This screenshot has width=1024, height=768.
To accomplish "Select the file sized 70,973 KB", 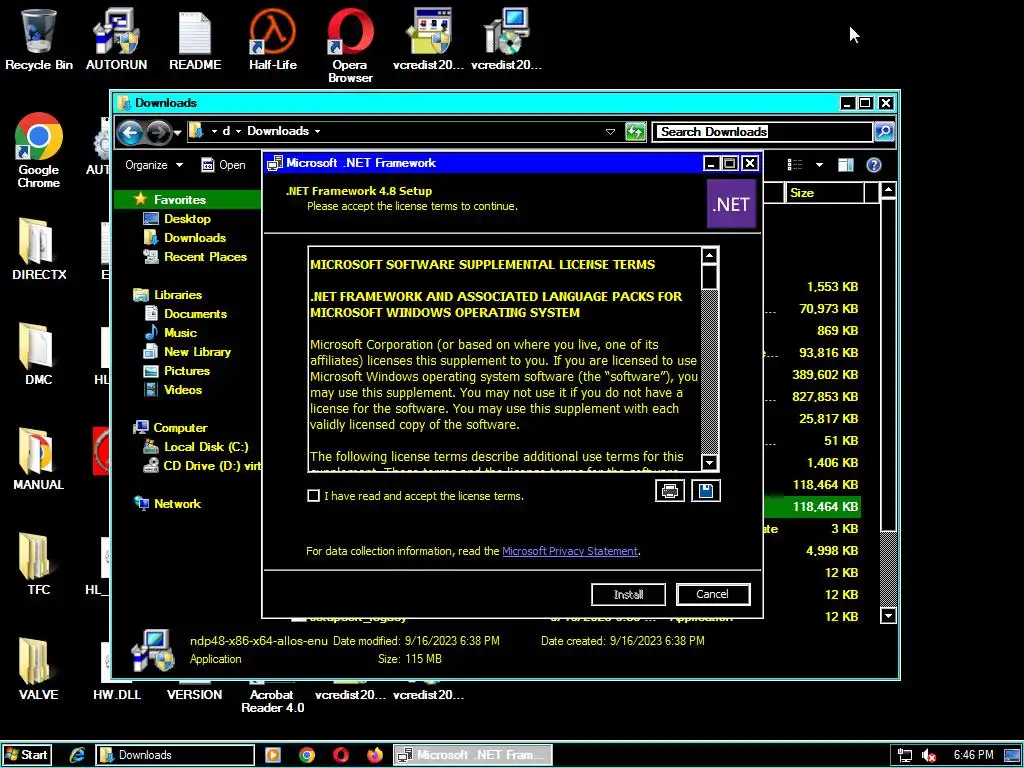I will [828, 308].
